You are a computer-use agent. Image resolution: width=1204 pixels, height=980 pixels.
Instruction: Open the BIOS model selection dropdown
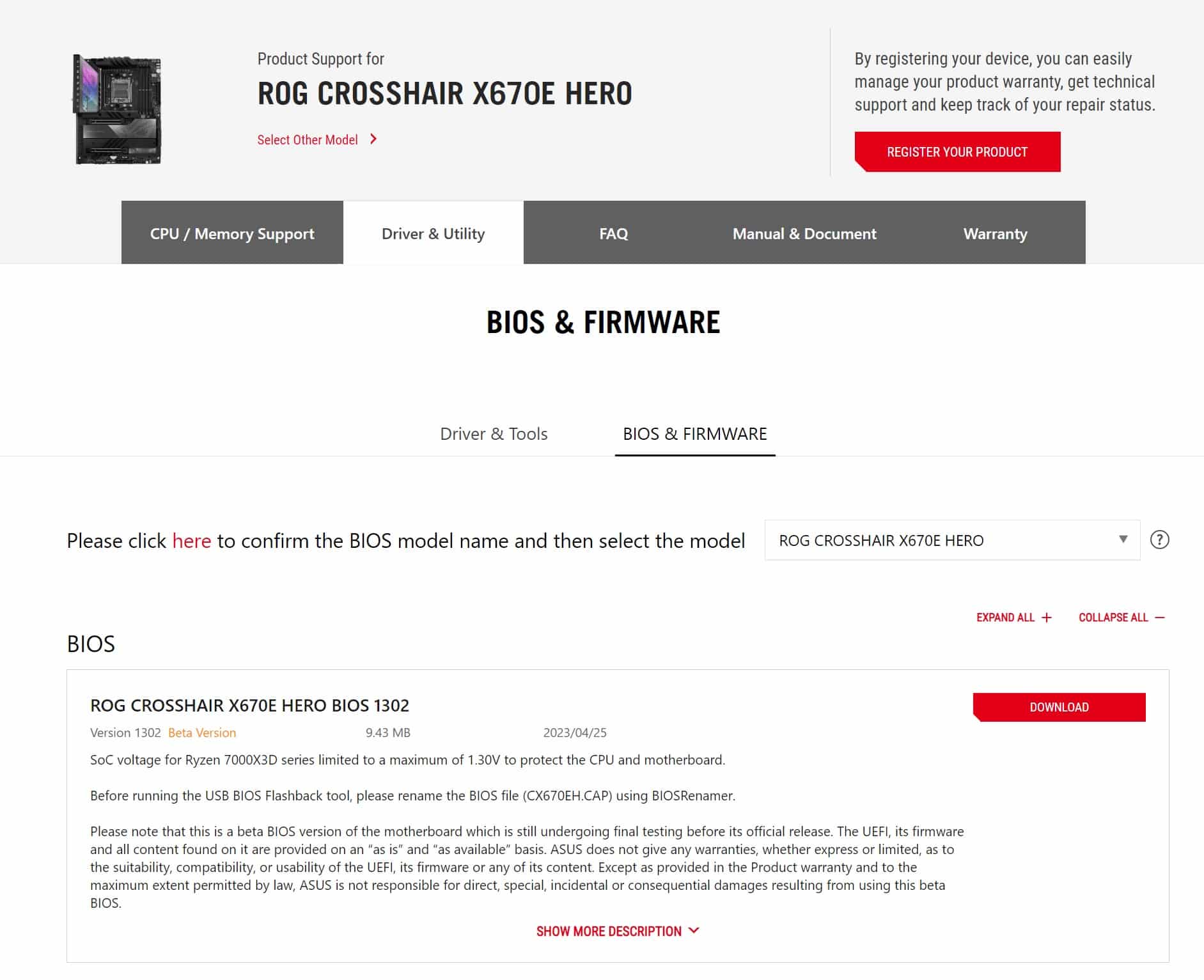tap(952, 540)
